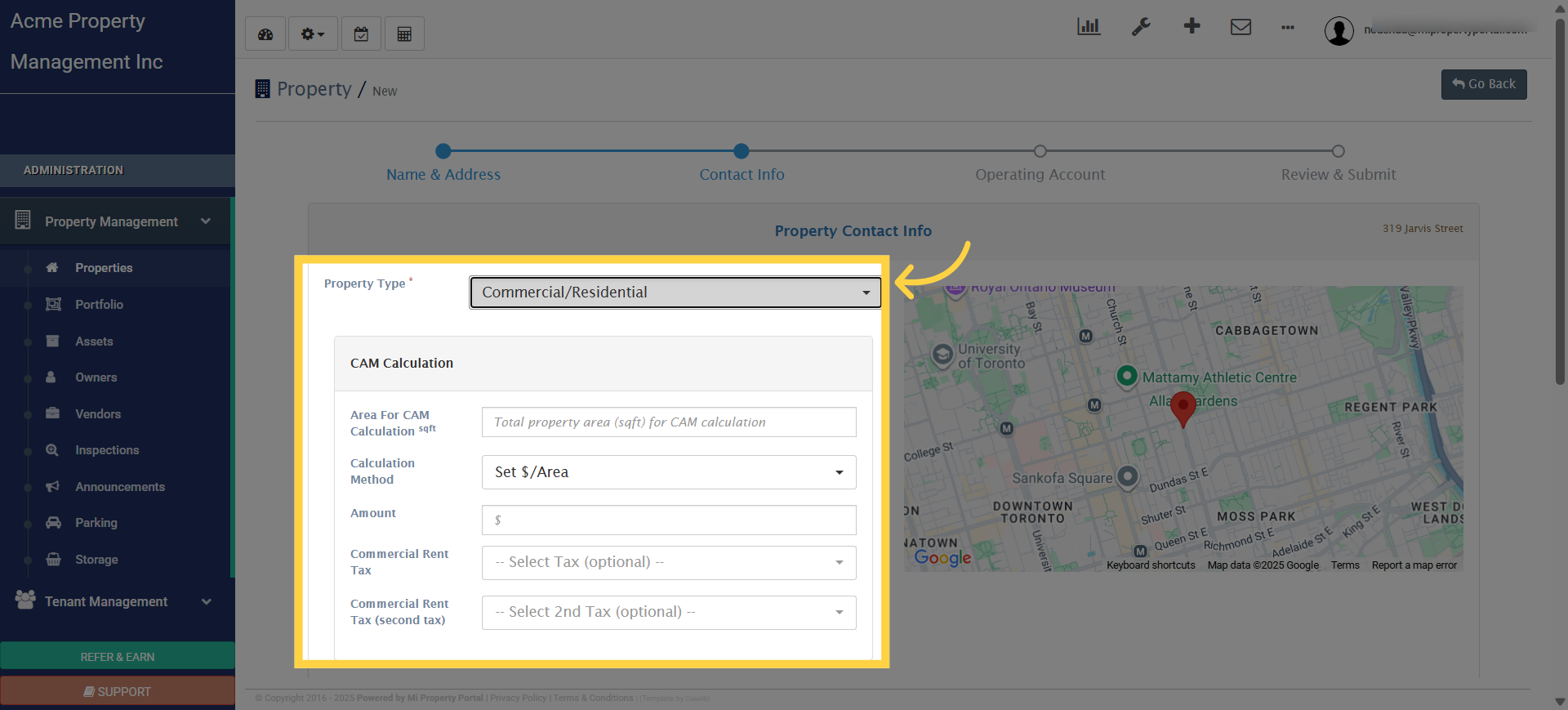Click the Go Back button
Viewport: 1568px width, 710px height.
[1483, 84]
